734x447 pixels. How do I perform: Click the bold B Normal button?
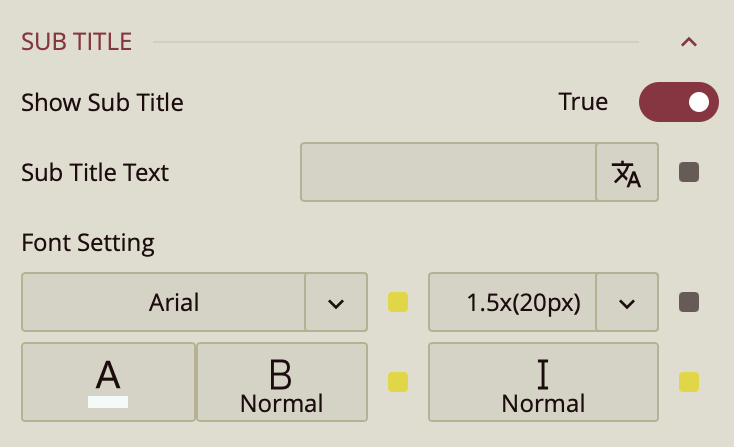281,383
